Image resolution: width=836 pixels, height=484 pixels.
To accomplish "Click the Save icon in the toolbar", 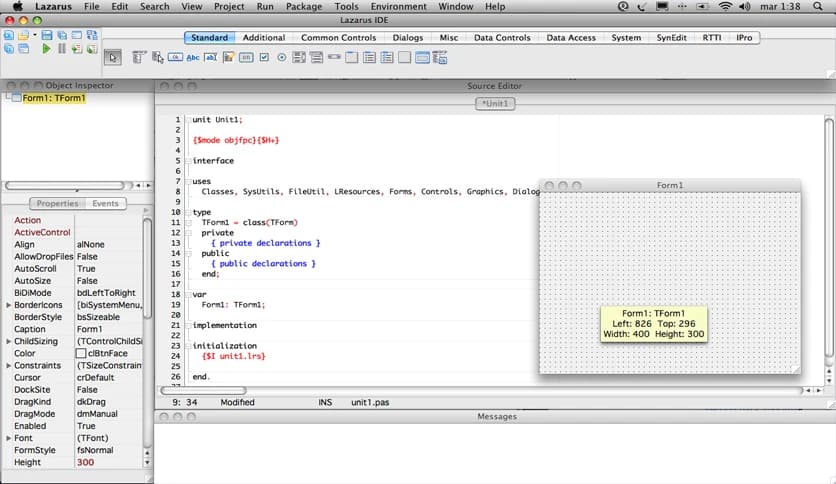I will 47,35.
